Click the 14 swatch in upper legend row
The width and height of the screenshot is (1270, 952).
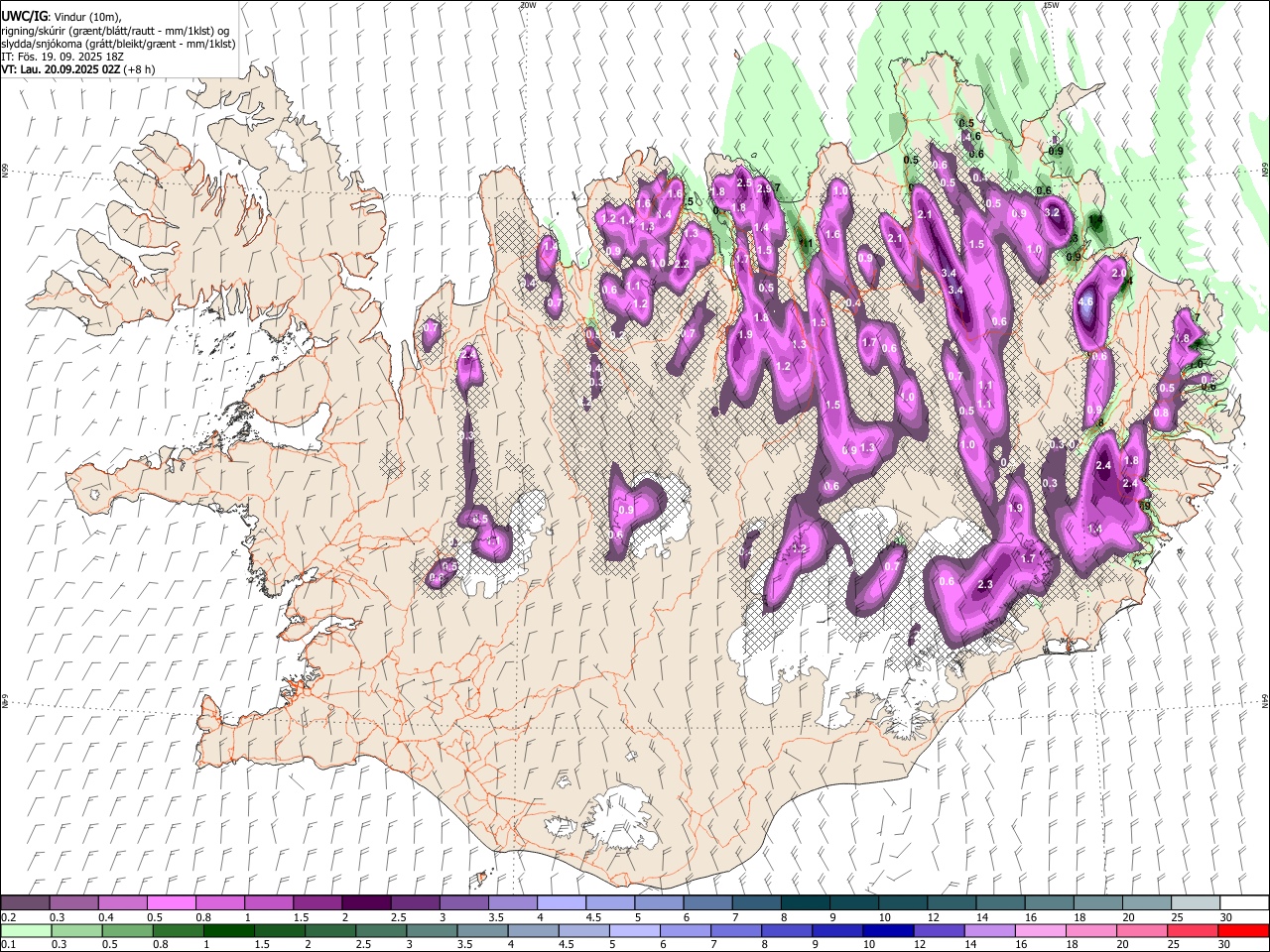click(x=999, y=902)
